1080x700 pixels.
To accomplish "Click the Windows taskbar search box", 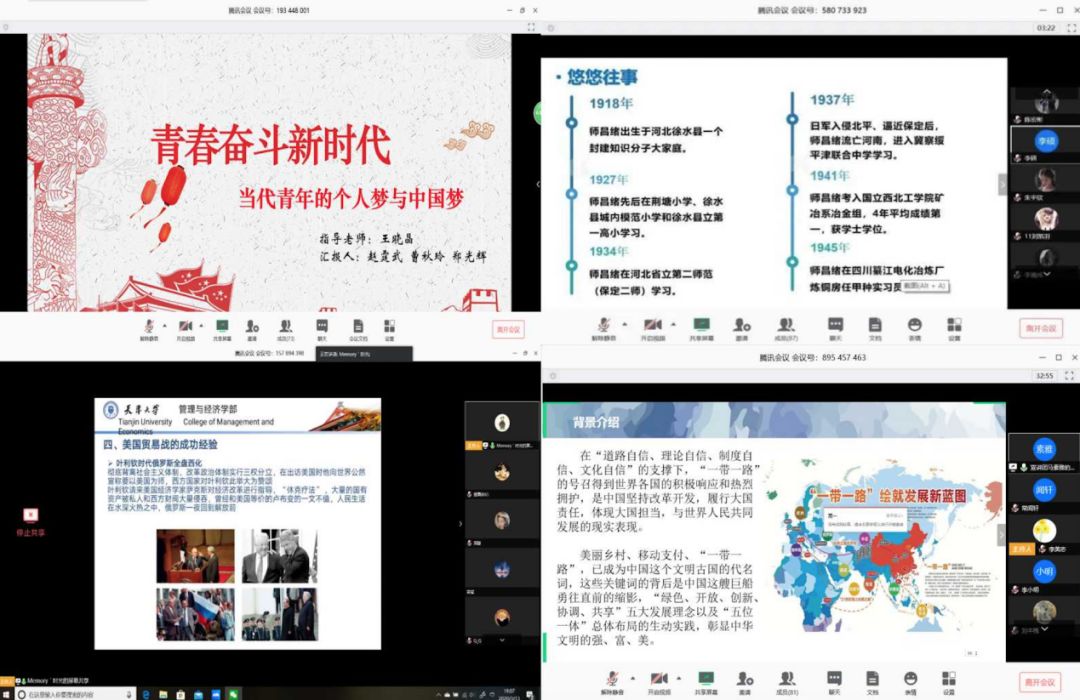I will [70, 693].
